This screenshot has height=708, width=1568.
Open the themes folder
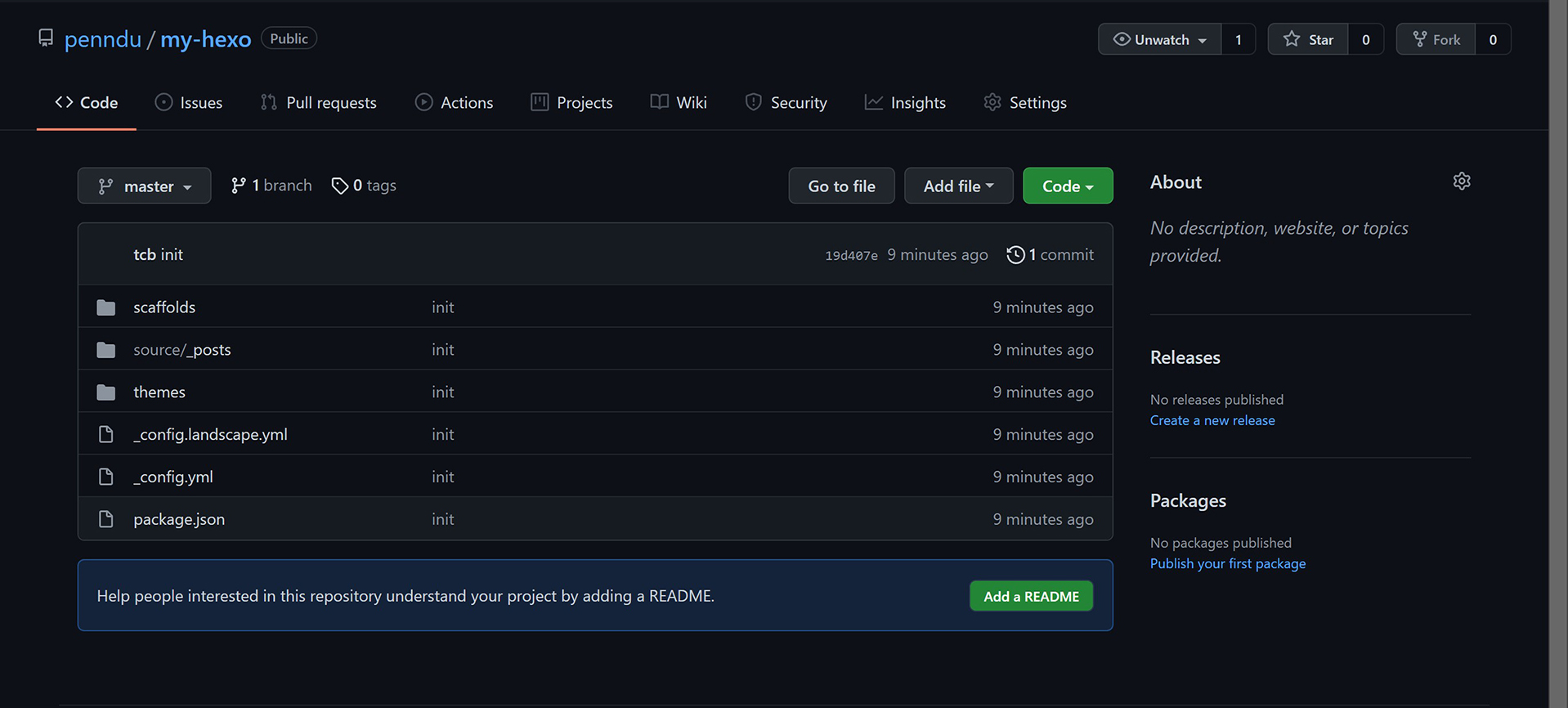click(x=159, y=392)
